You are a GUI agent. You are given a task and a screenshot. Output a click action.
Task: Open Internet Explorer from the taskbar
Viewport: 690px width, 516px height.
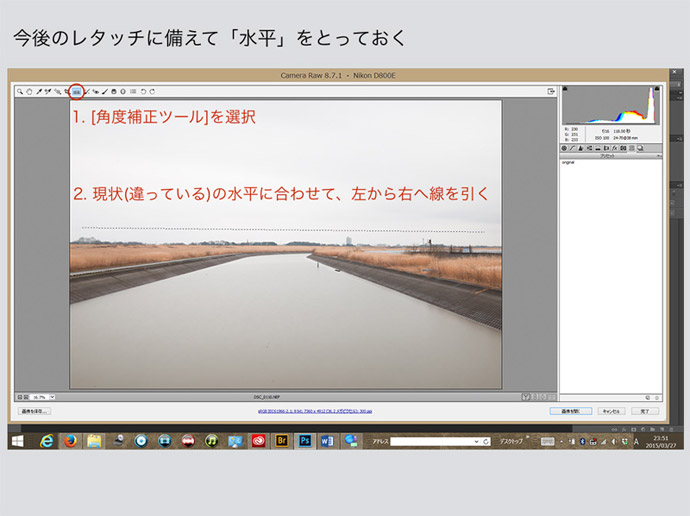(47, 441)
